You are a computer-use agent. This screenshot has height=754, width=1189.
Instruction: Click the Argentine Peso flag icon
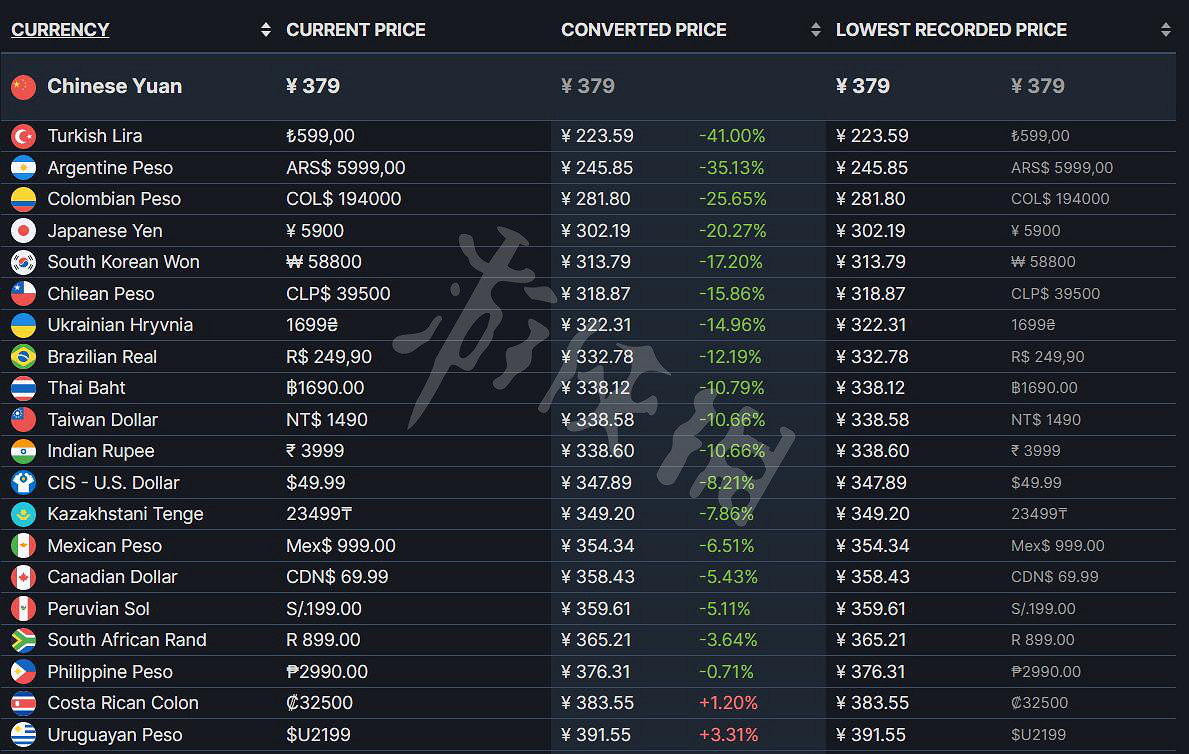(x=24, y=168)
